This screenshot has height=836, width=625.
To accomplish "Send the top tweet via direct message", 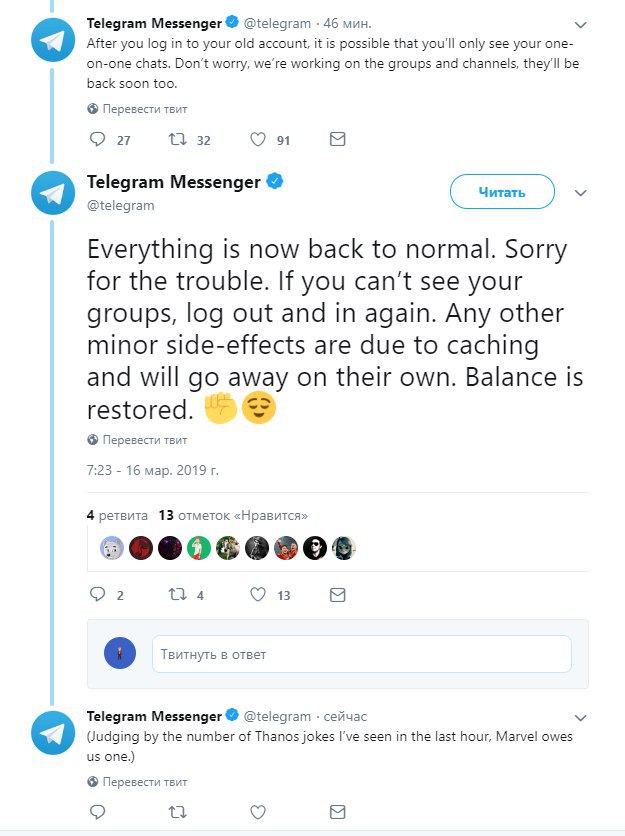I will [338, 140].
